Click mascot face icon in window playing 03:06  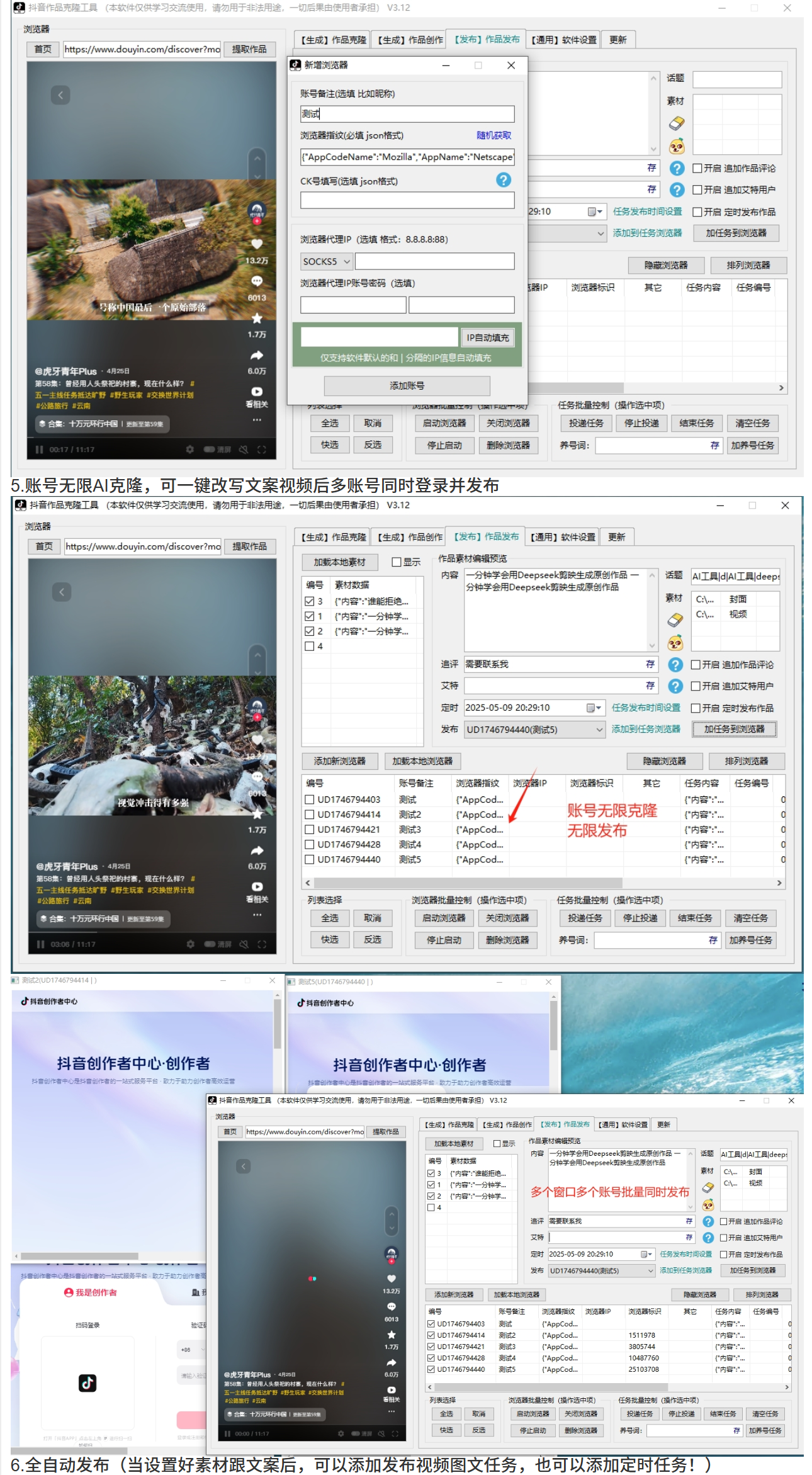coord(675,643)
